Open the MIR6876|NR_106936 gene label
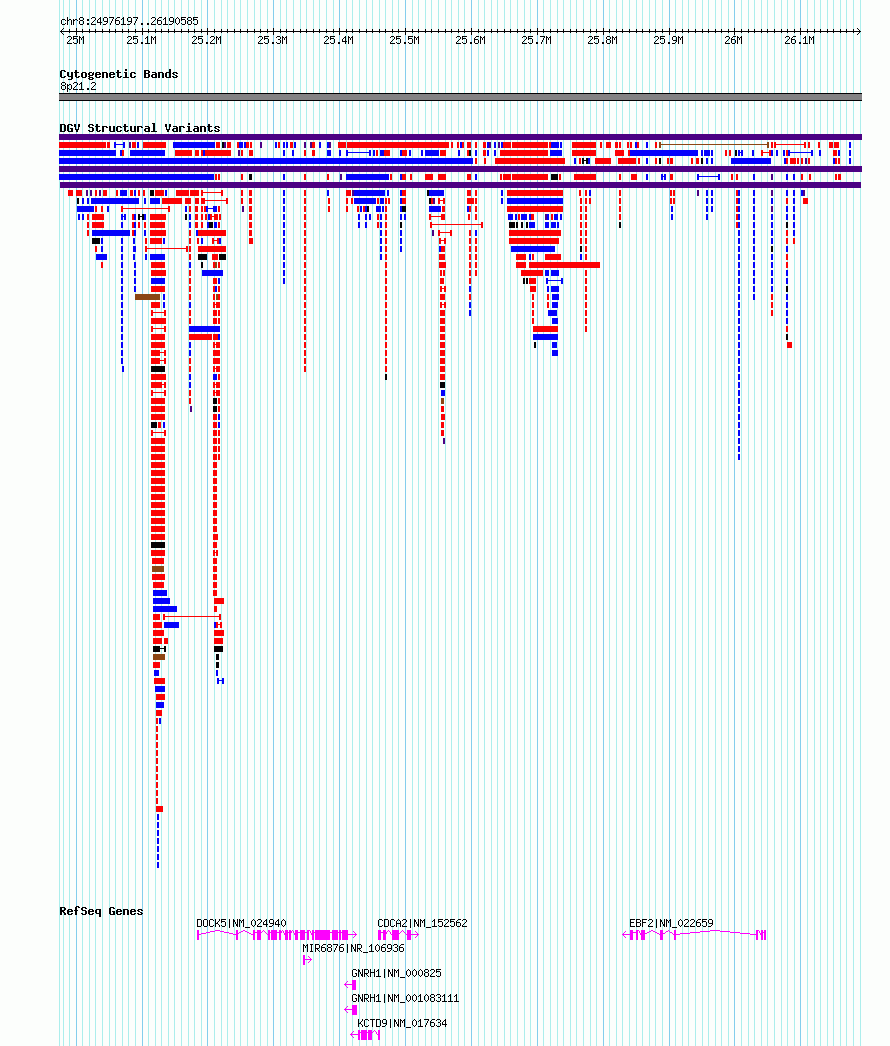Viewport: 890px width, 1046px height. tap(353, 948)
